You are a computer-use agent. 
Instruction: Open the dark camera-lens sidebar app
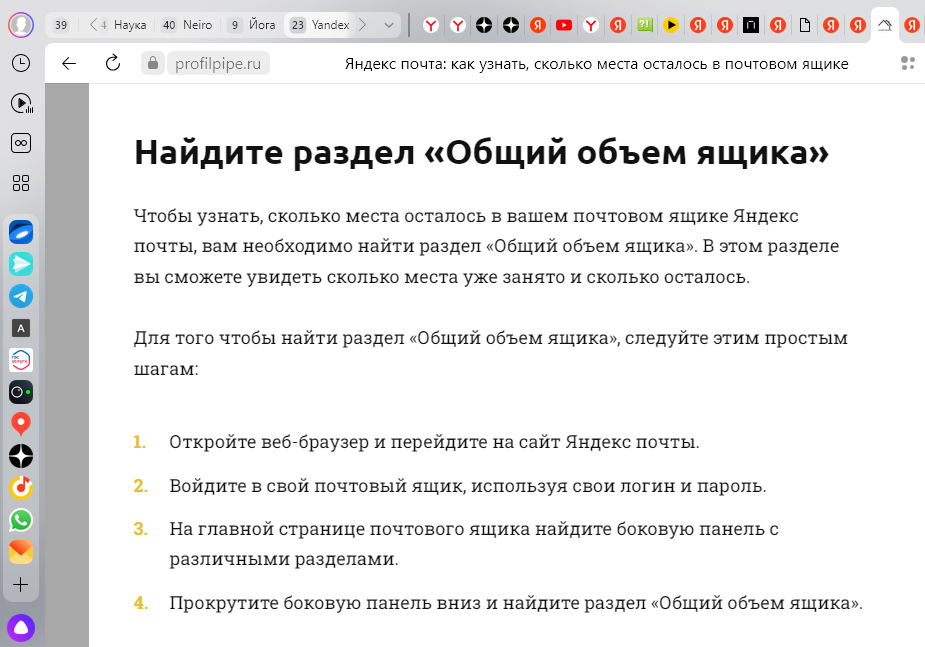[21, 392]
